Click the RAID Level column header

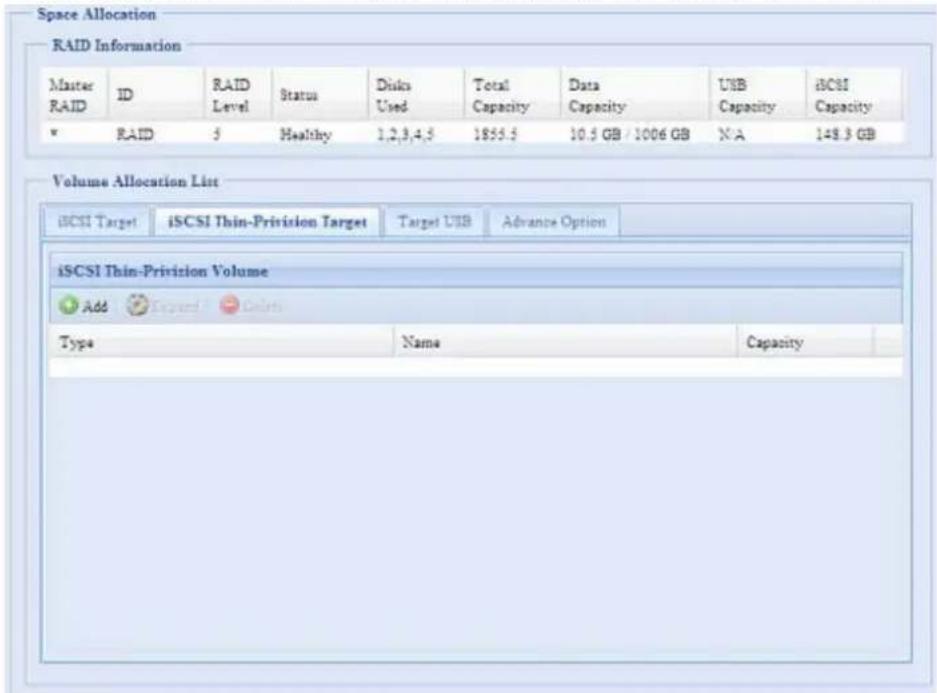coord(238,96)
